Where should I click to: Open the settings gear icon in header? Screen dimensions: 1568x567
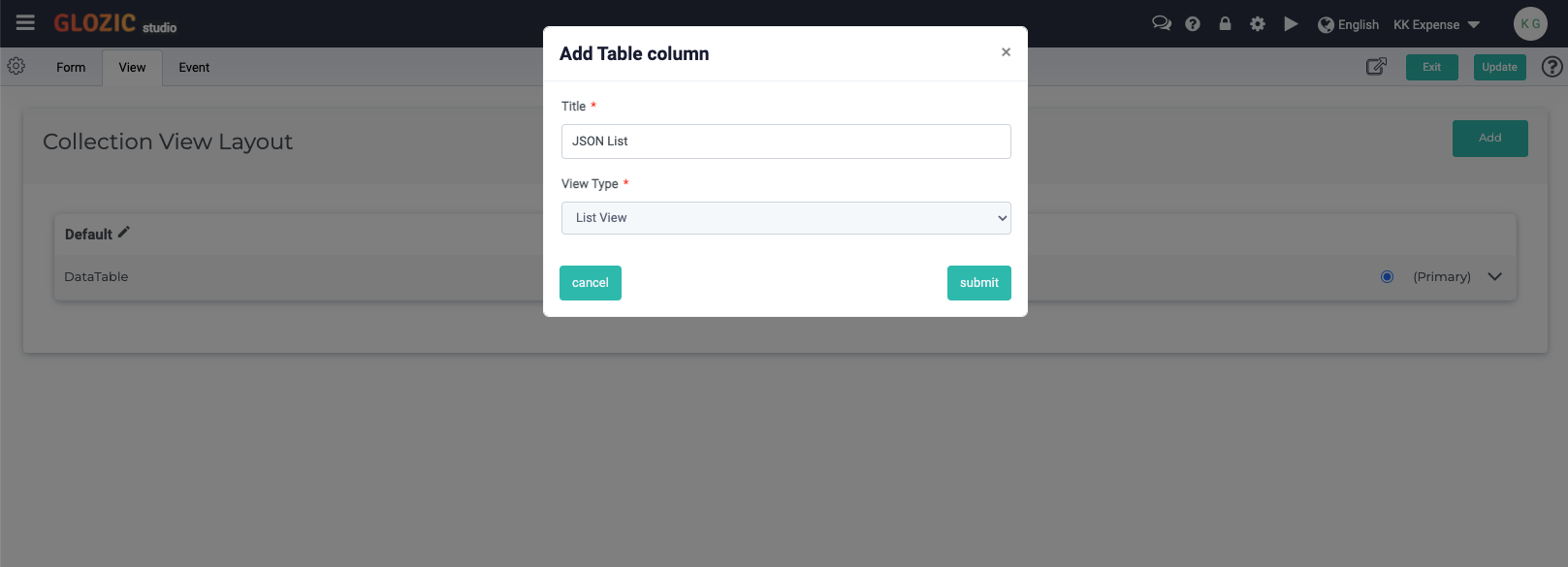[x=1258, y=24]
